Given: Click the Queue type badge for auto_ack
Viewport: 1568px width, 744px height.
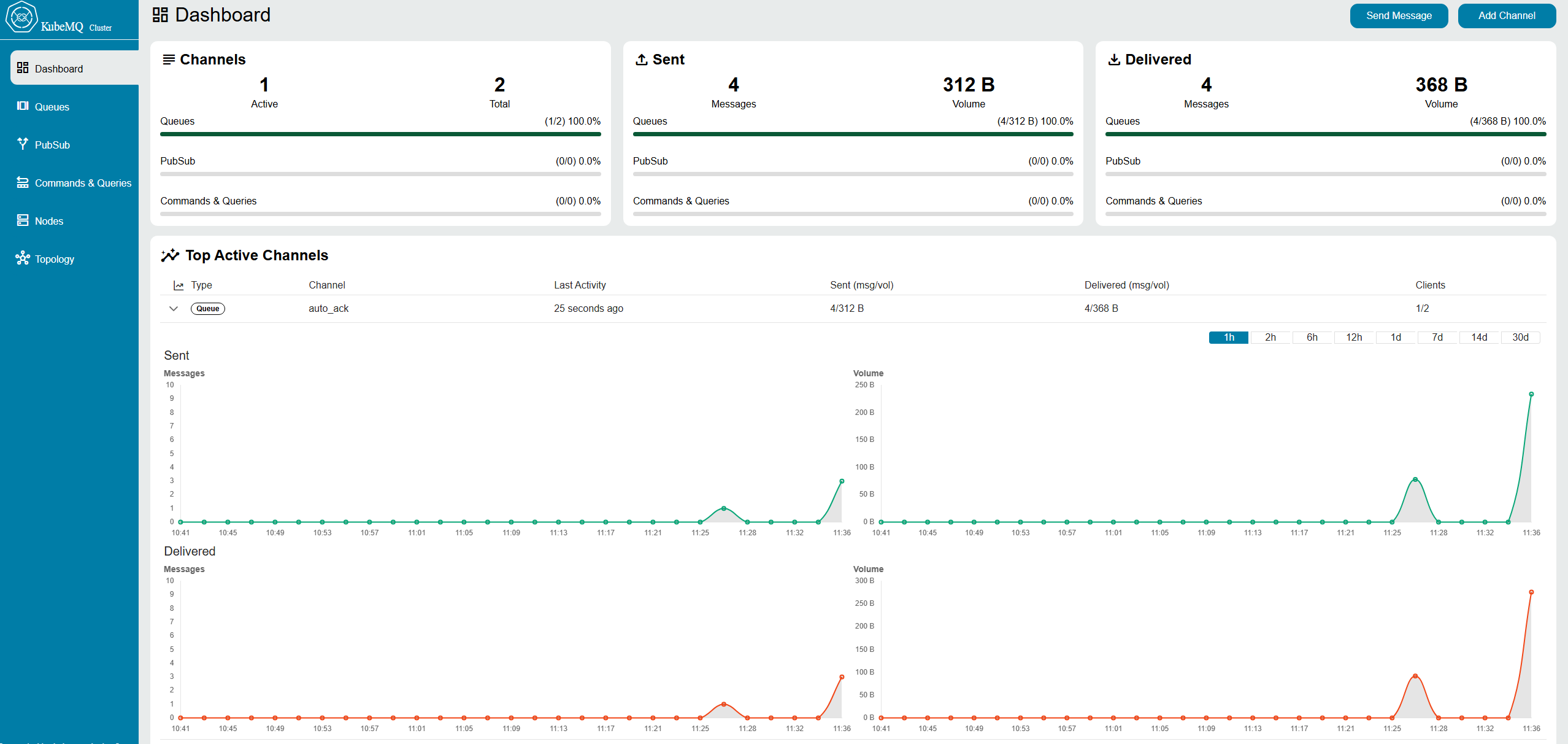Looking at the screenshot, I should coord(207,309).
